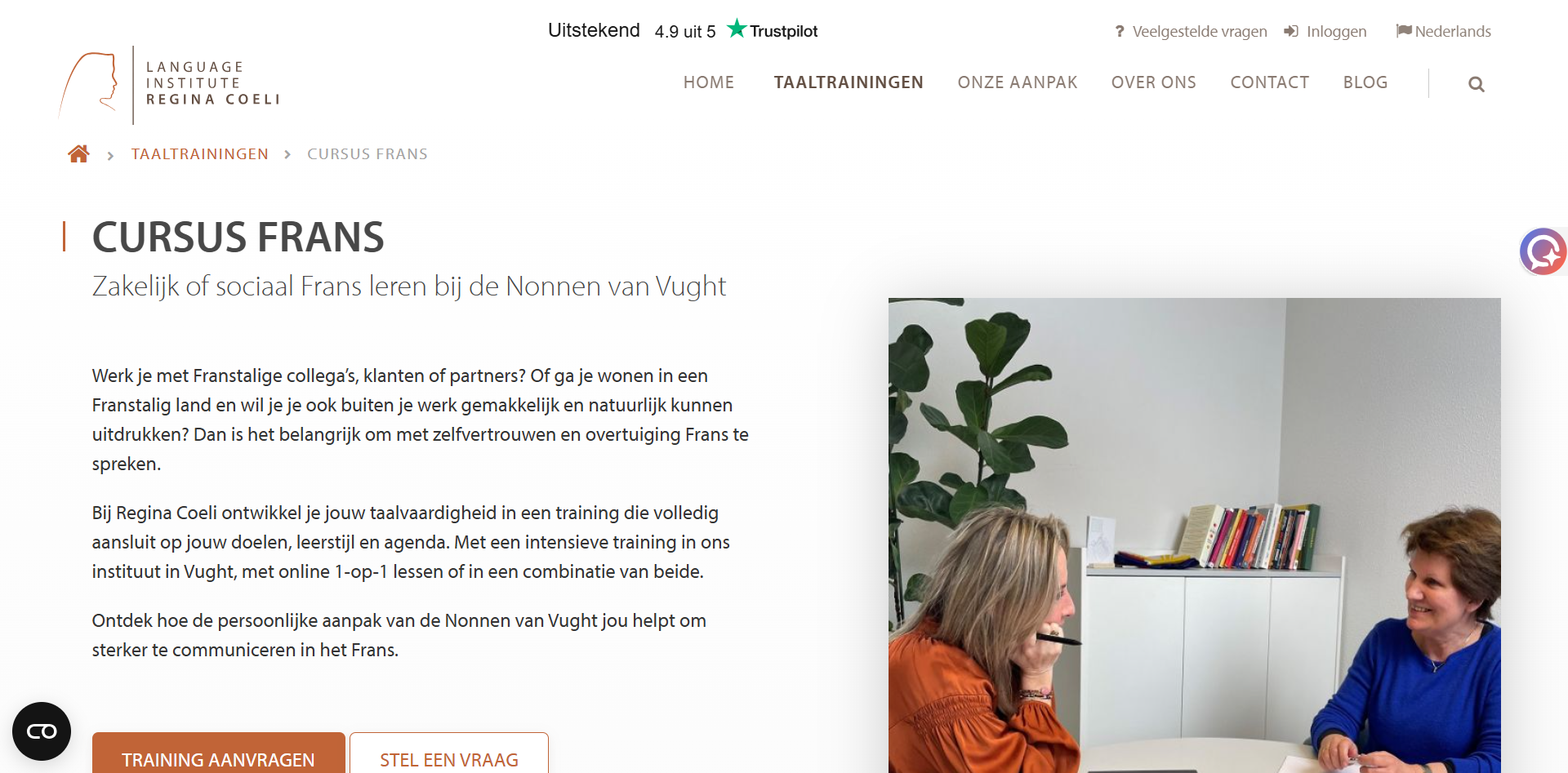Open the Onze Aanpak menu
Viewport: 1568px width, 773px height.
coord(1018,82)
